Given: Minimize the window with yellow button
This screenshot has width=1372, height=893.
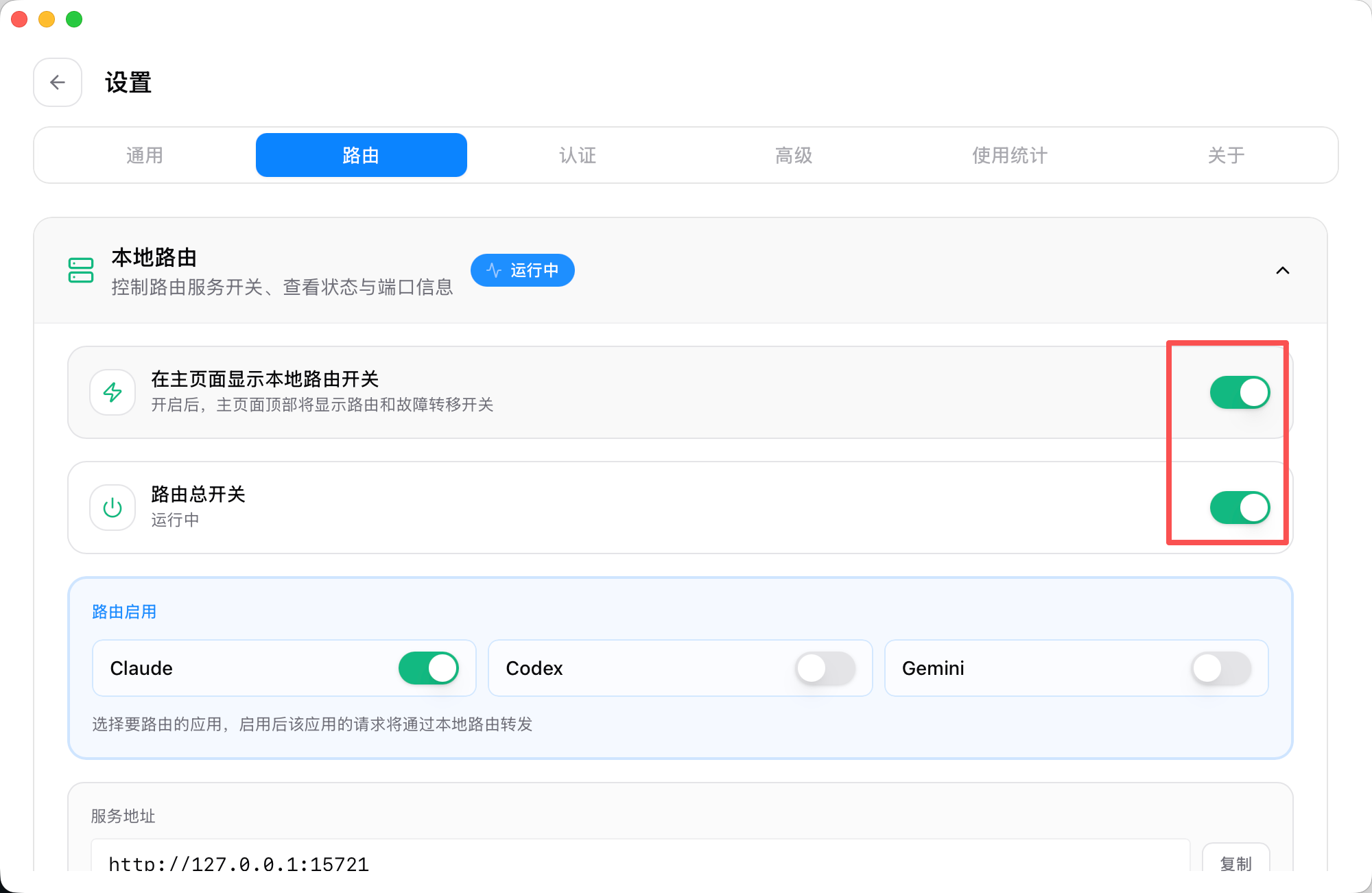Looking at the screenshot, I should [x=47, y=19].
